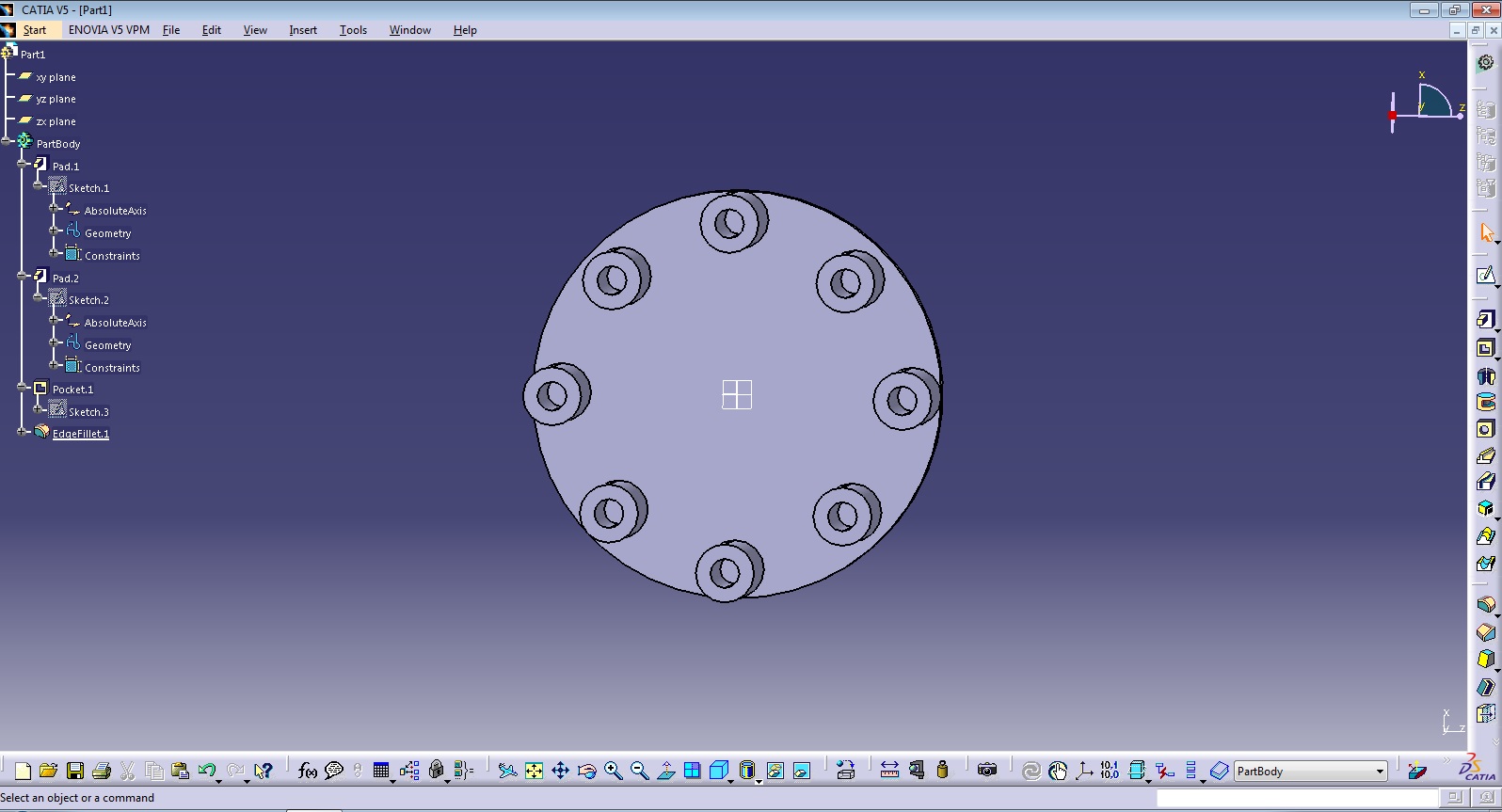
Task: Click the Hole tool icon
Action: [x=1485, y=429]
